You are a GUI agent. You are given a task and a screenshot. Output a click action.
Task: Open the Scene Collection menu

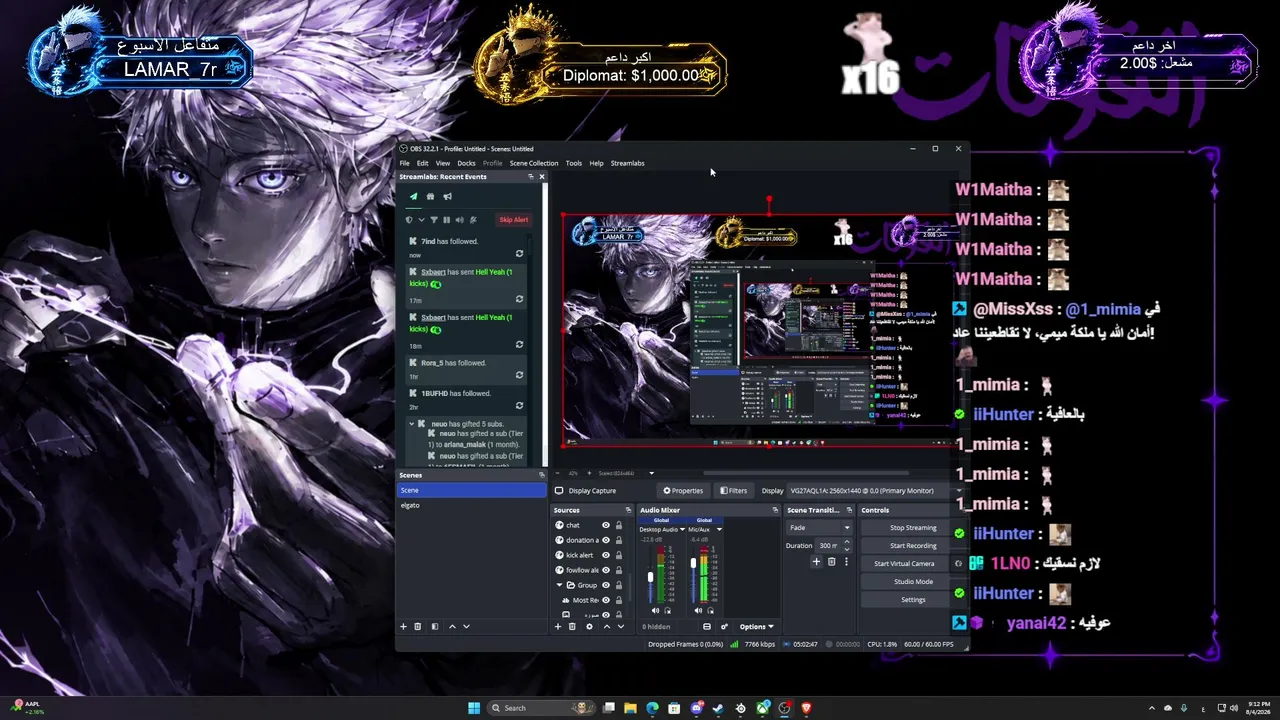534,163
